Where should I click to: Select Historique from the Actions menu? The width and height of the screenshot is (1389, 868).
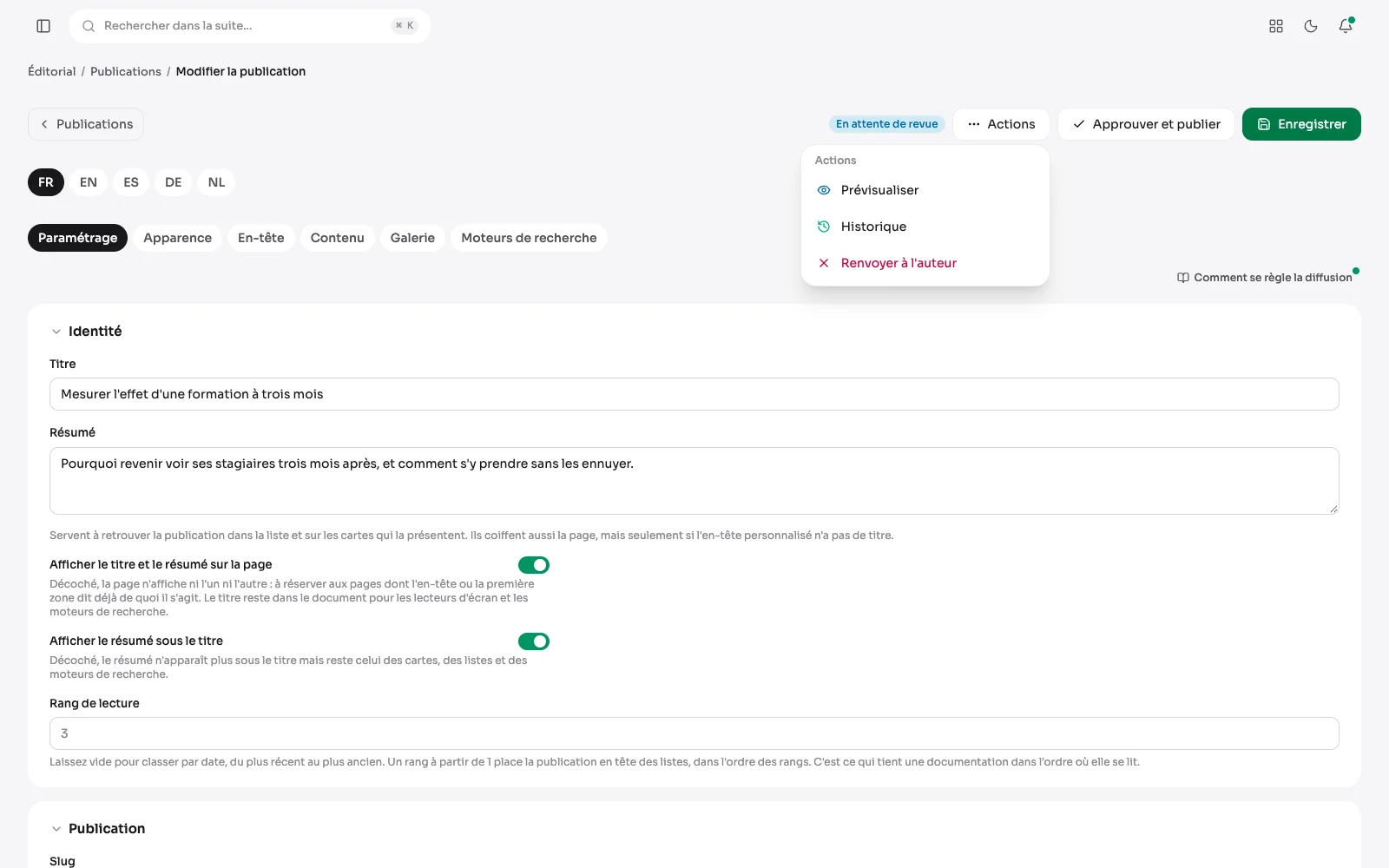(925, 227)
